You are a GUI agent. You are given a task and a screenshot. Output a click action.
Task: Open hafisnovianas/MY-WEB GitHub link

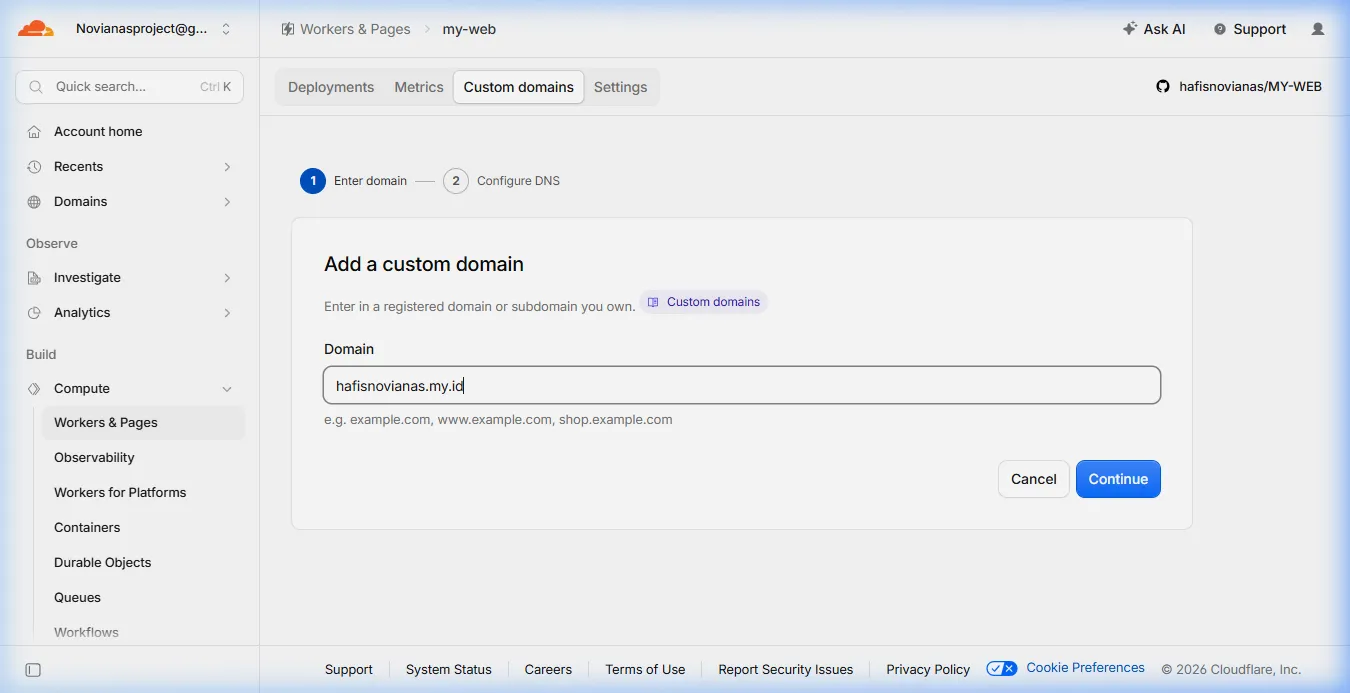coord(1251,87)
